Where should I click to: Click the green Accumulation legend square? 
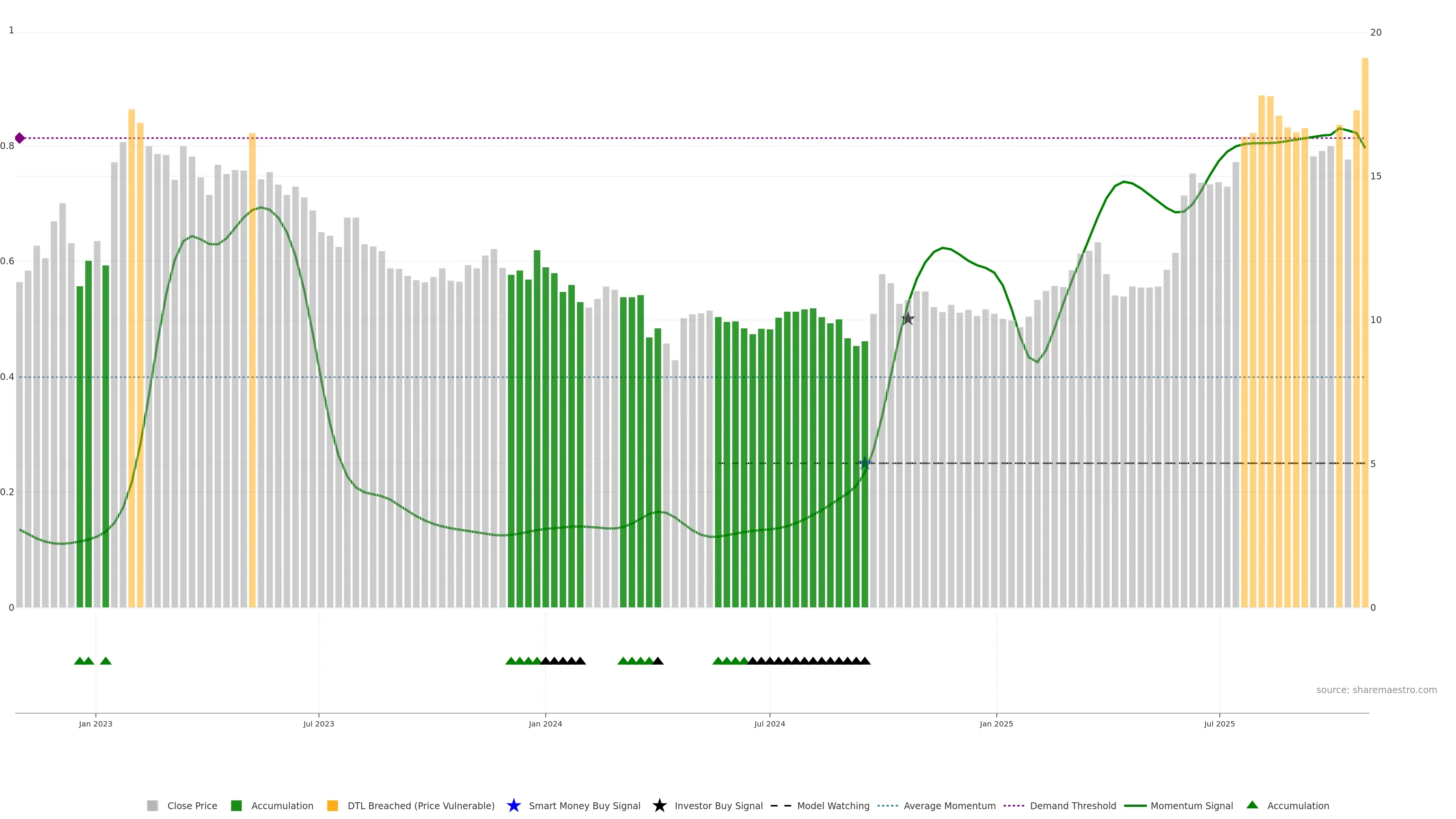(236, 805)
